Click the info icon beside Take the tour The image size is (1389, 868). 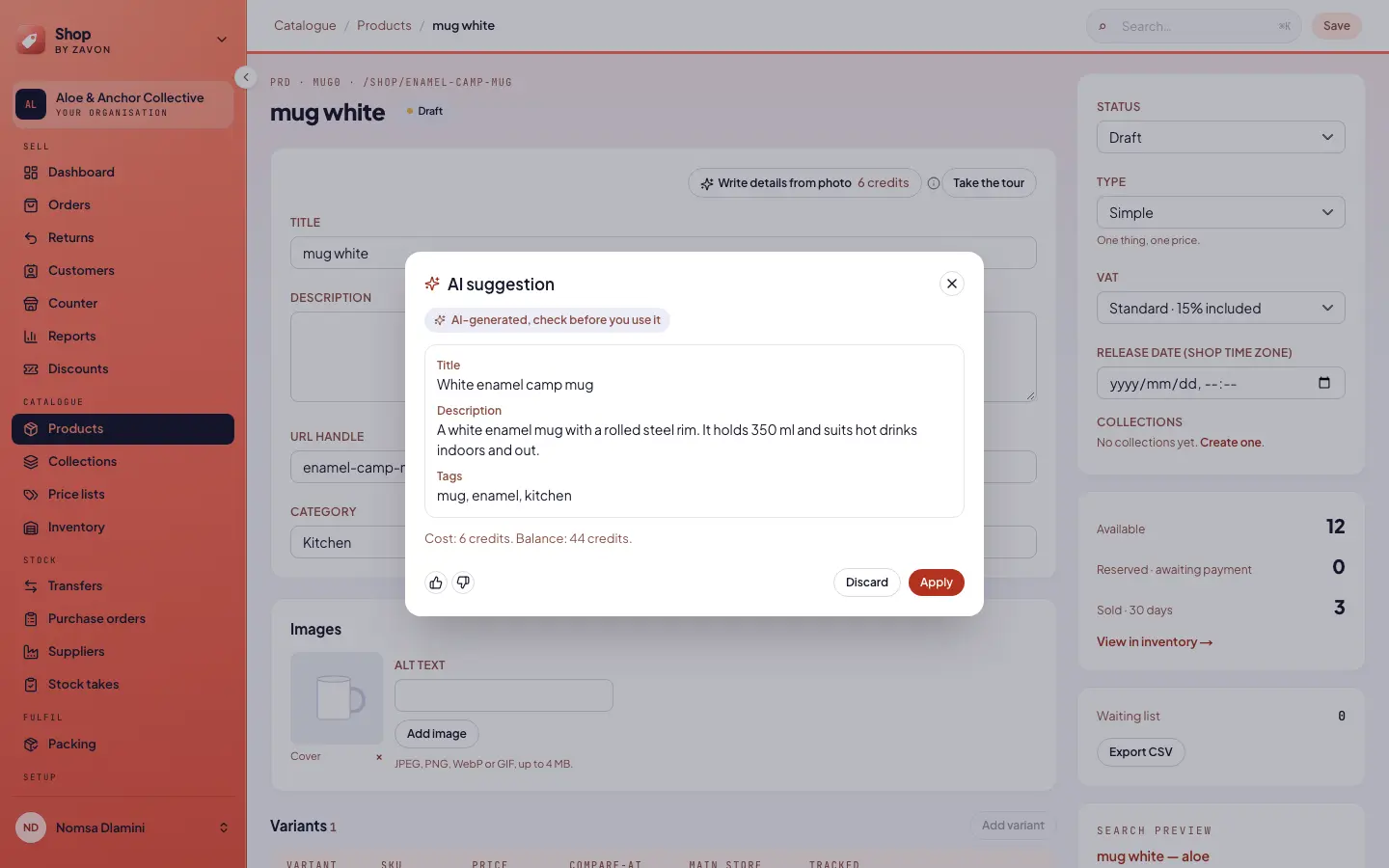[x=934, y=183]
